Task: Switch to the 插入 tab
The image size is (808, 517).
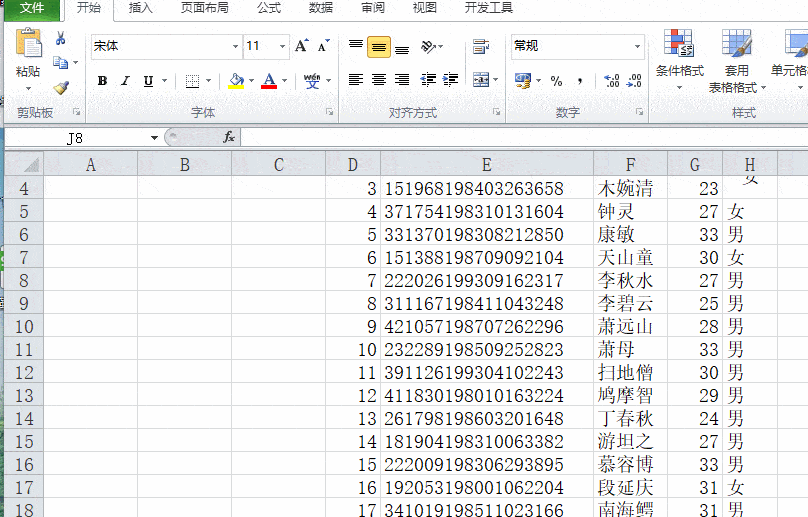Action: [141, 8]
